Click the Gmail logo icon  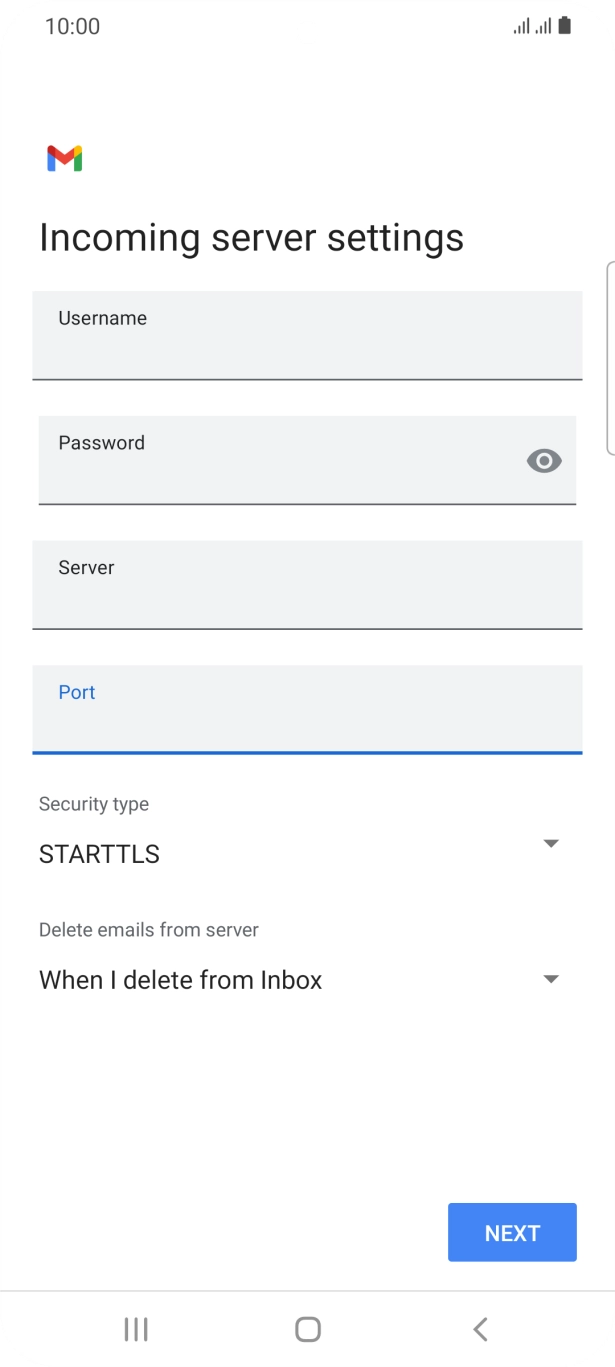coord(63,157)
